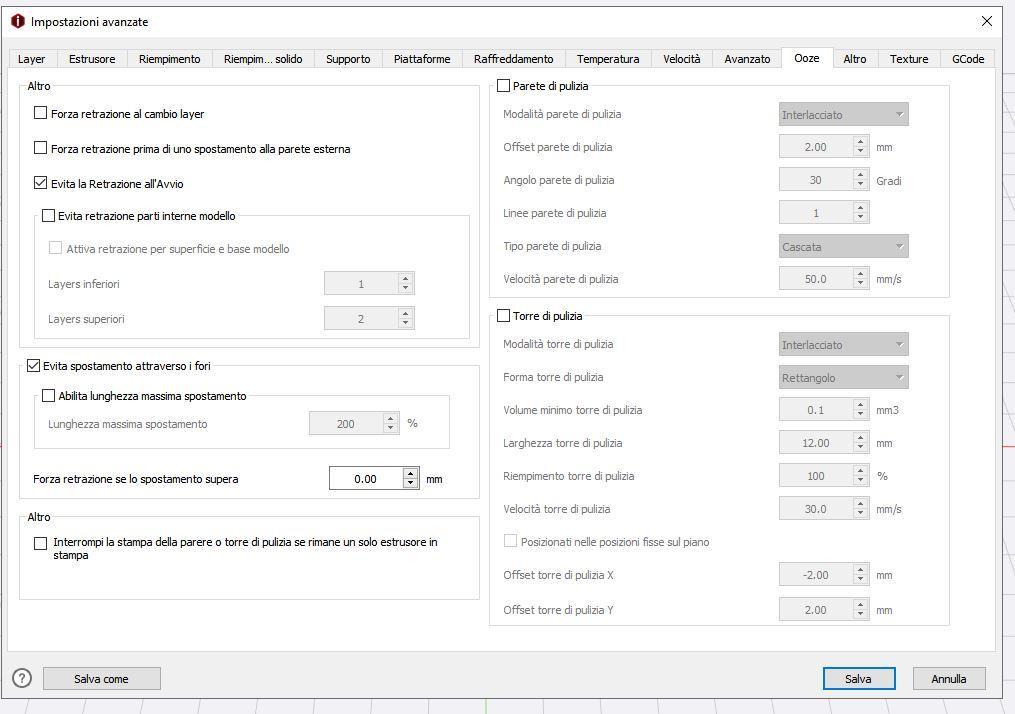1015x714 pixels.
Task: Switch to the Estrusore tab
Action: click(x=92, y=59)
